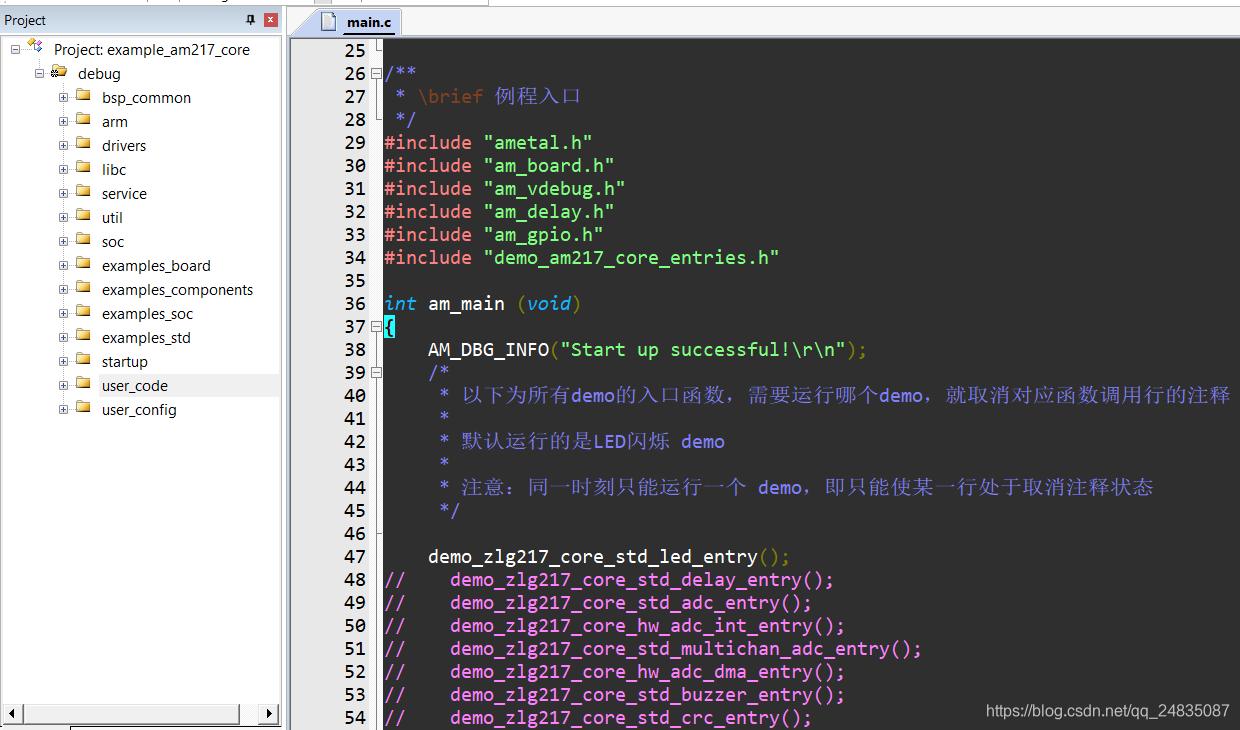
Task: Select Project: example_am217_core root label
Action: pyautogui.click(x=152, y=50)
